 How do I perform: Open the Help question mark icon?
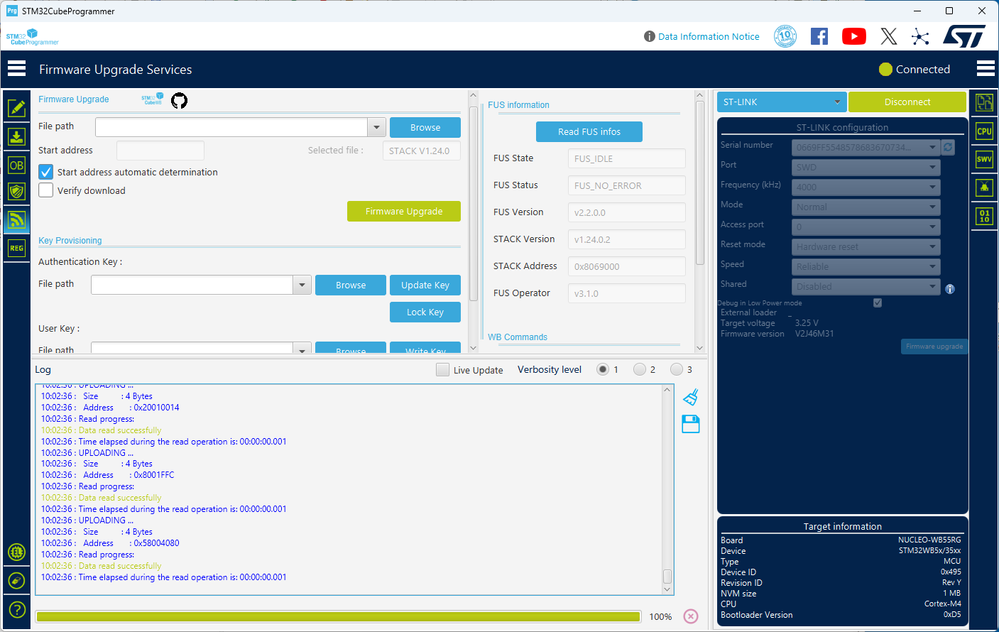point(17,610)
